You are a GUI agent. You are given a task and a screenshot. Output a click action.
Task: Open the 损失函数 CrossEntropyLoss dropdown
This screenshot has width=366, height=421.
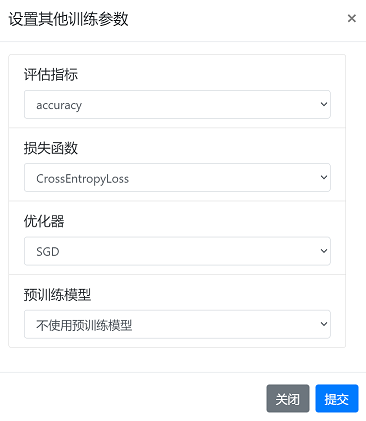point(177,178)
